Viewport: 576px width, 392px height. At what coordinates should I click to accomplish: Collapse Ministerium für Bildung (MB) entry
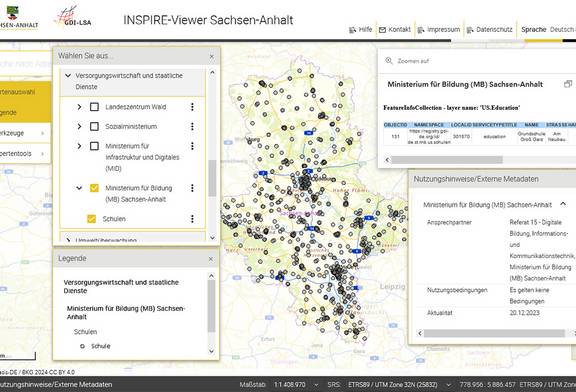point(79,188)
